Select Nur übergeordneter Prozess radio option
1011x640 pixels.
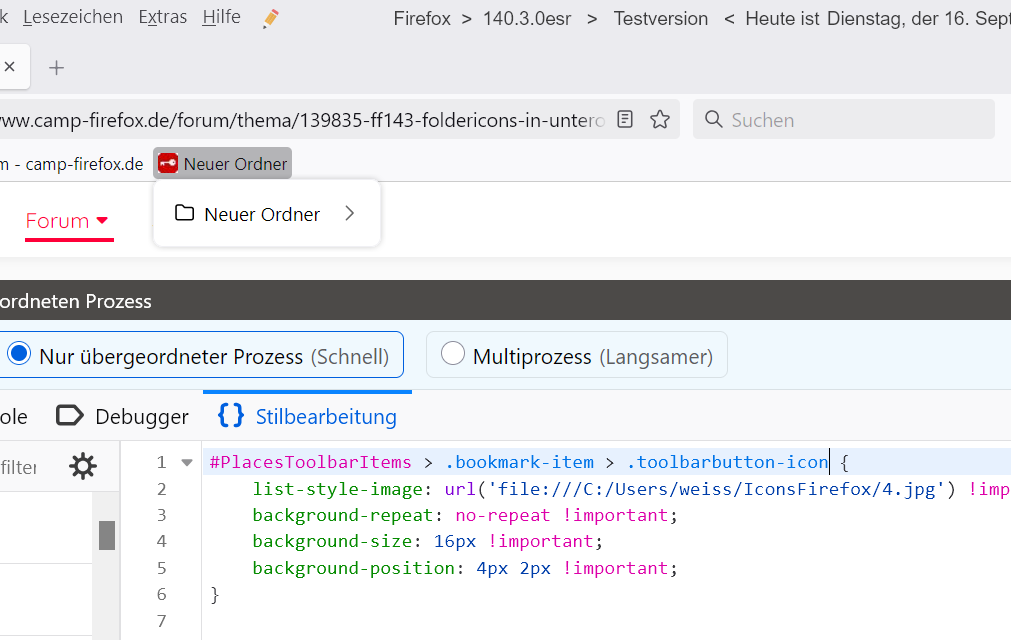(19, 354)
